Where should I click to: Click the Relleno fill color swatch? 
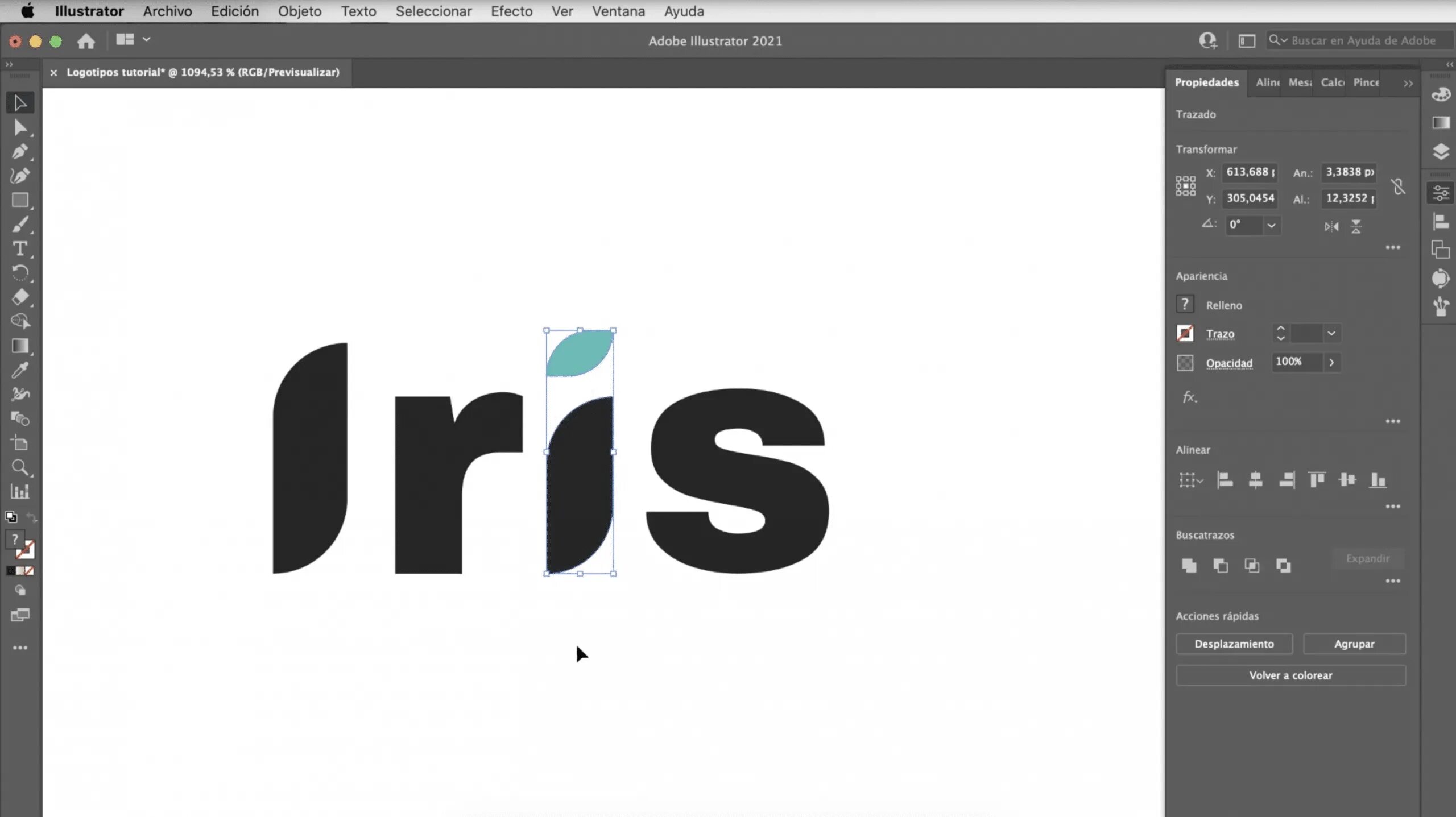pyautogui.click(x=1185, y=305)
